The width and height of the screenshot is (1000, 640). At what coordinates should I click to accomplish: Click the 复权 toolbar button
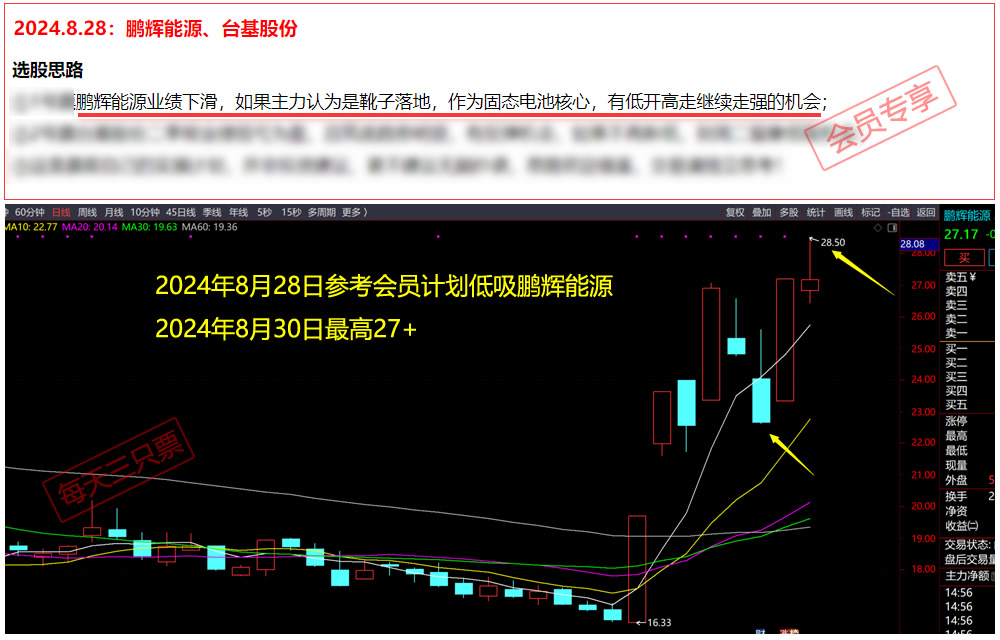[x=735, y=212]
